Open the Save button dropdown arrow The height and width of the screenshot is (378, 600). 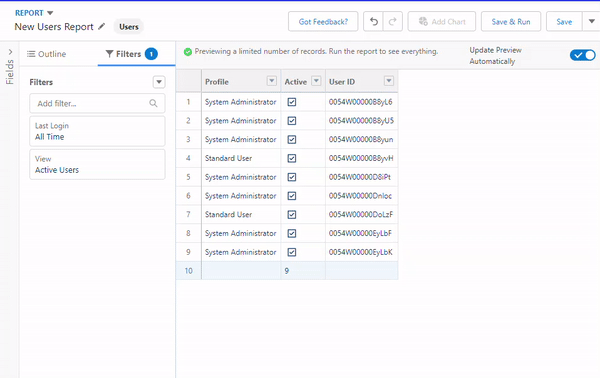[x=591, y=21]
